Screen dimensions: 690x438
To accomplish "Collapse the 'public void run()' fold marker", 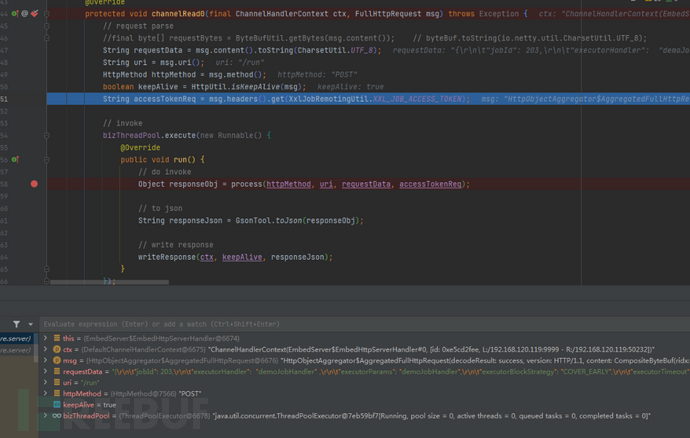I will click(x=47, y=160).
